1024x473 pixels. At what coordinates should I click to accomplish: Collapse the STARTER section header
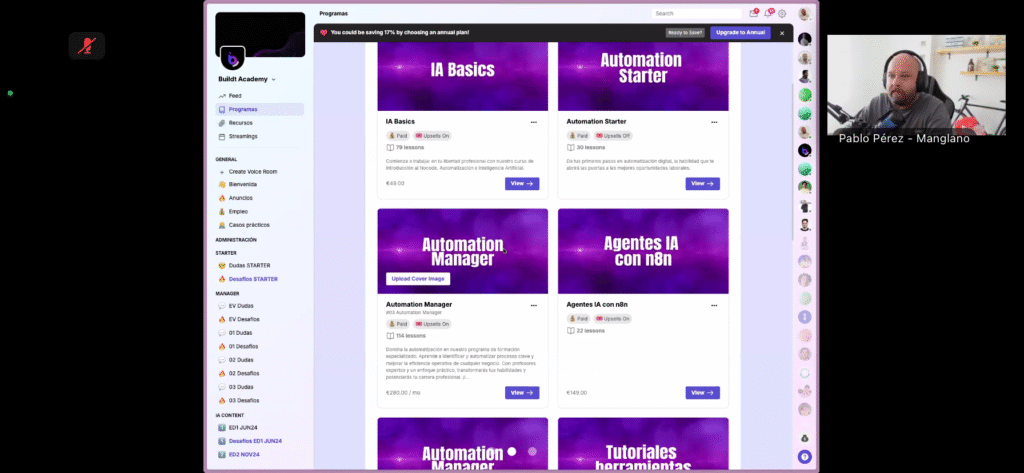[x=226, y=253]
